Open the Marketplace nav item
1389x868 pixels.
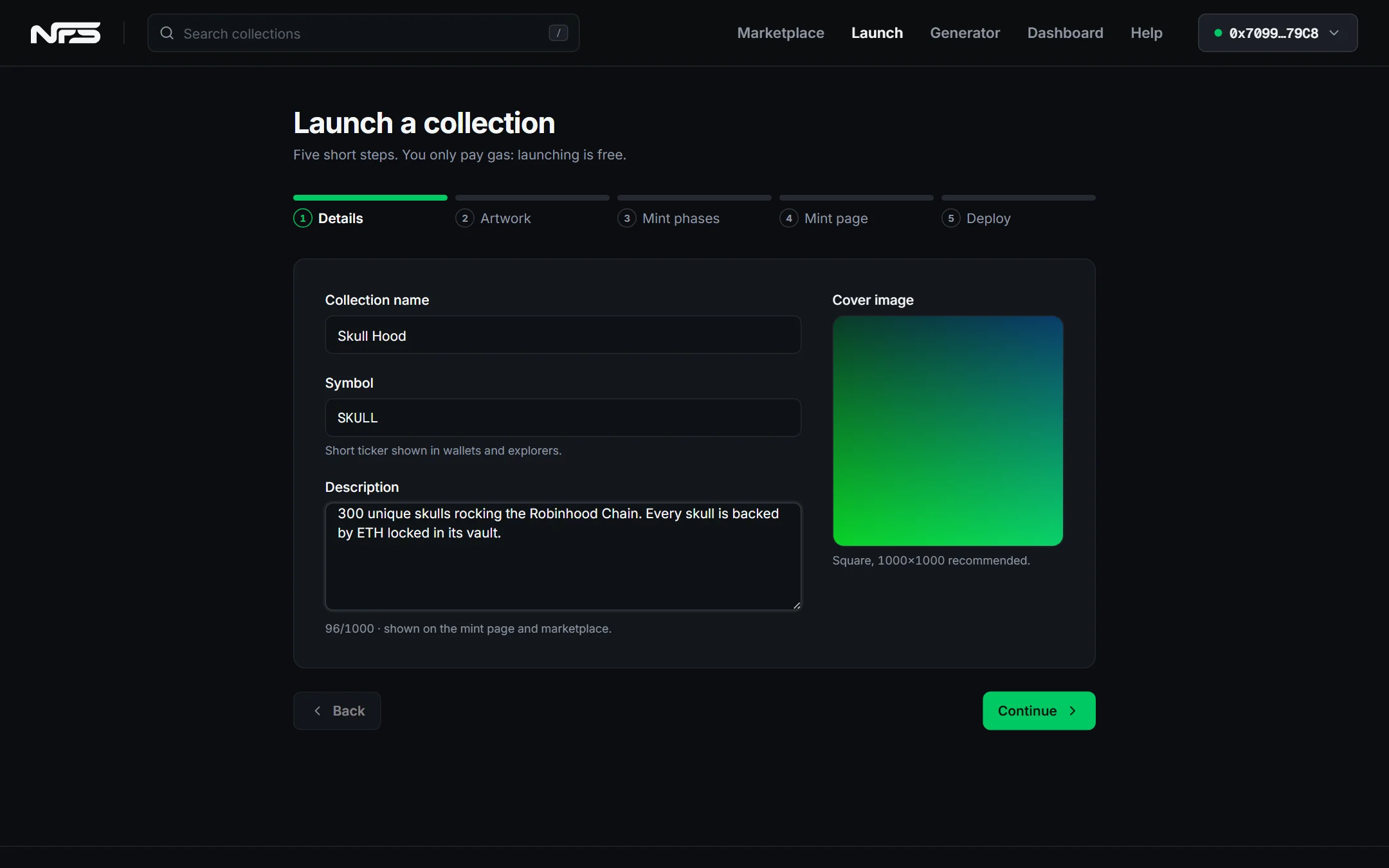tap(781, 33)
